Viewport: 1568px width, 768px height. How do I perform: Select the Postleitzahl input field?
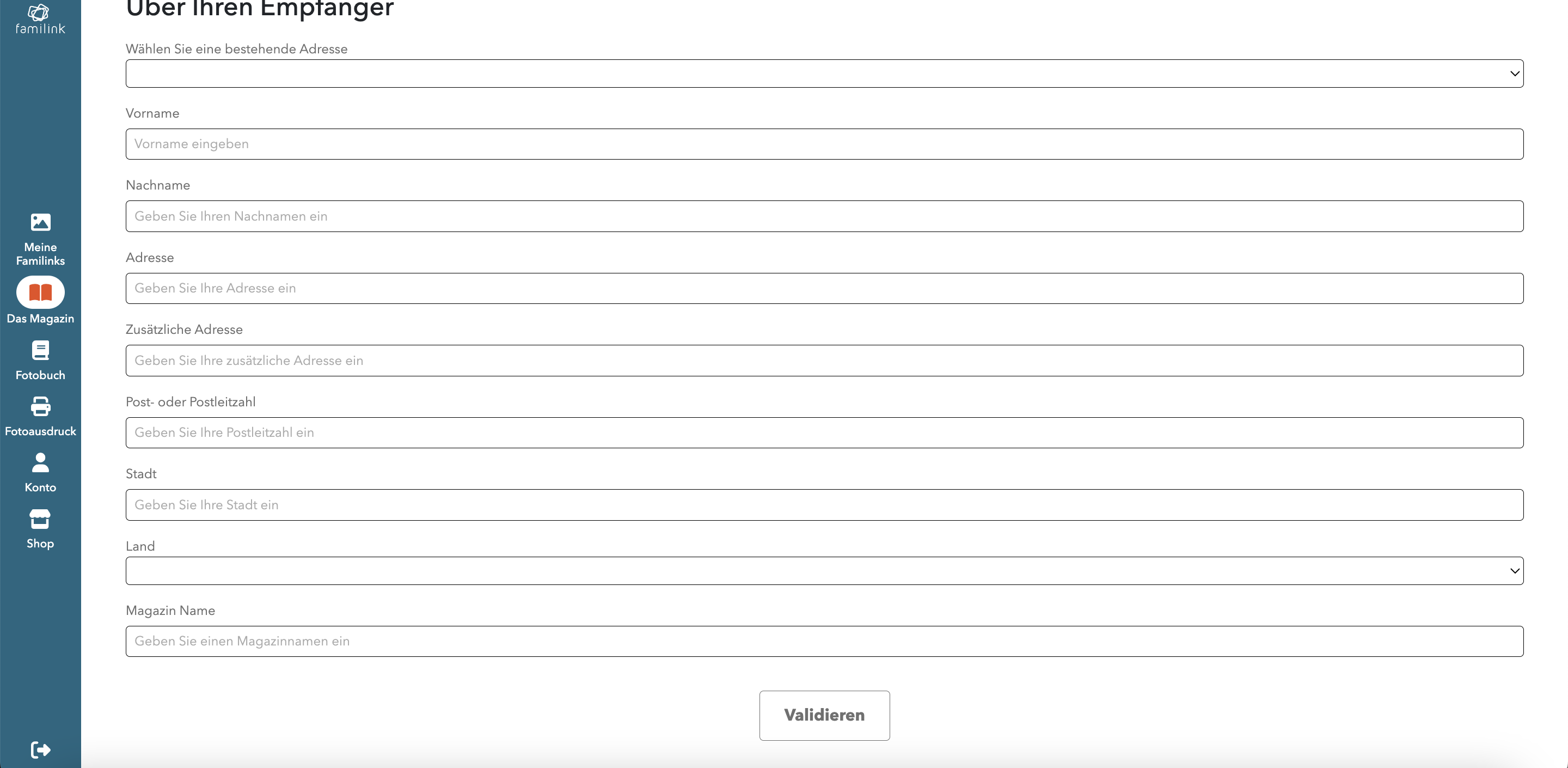point(824,432)
